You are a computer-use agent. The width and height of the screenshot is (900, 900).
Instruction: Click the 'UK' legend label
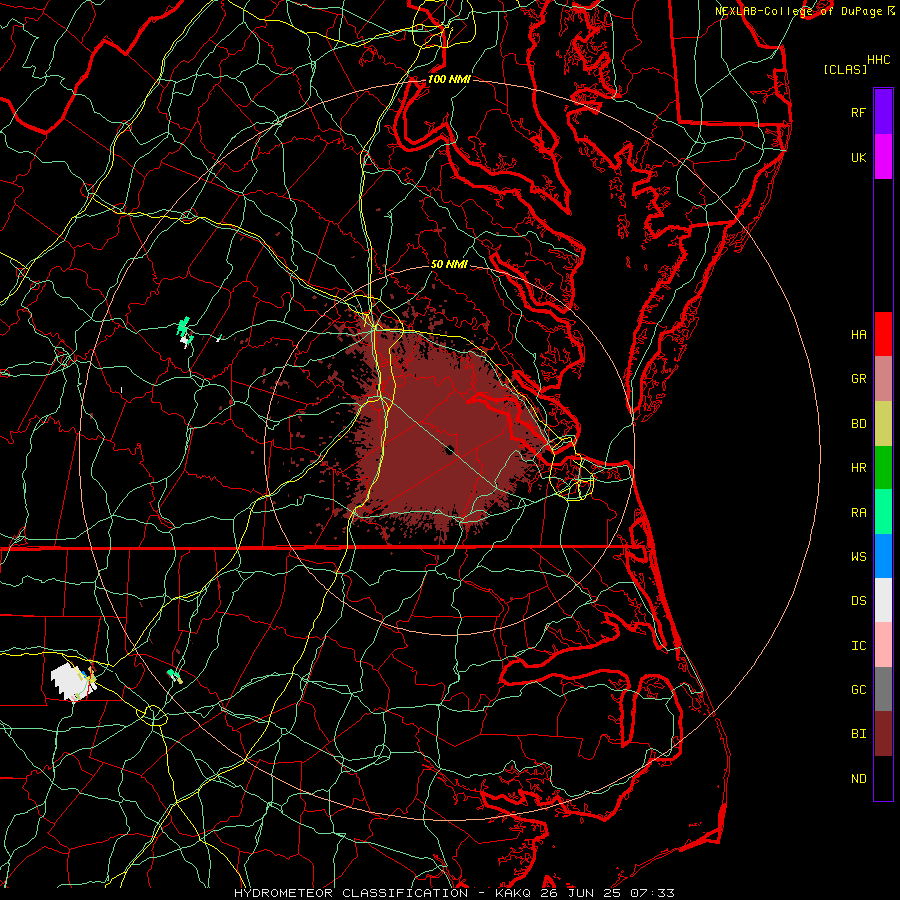[858, 158]
